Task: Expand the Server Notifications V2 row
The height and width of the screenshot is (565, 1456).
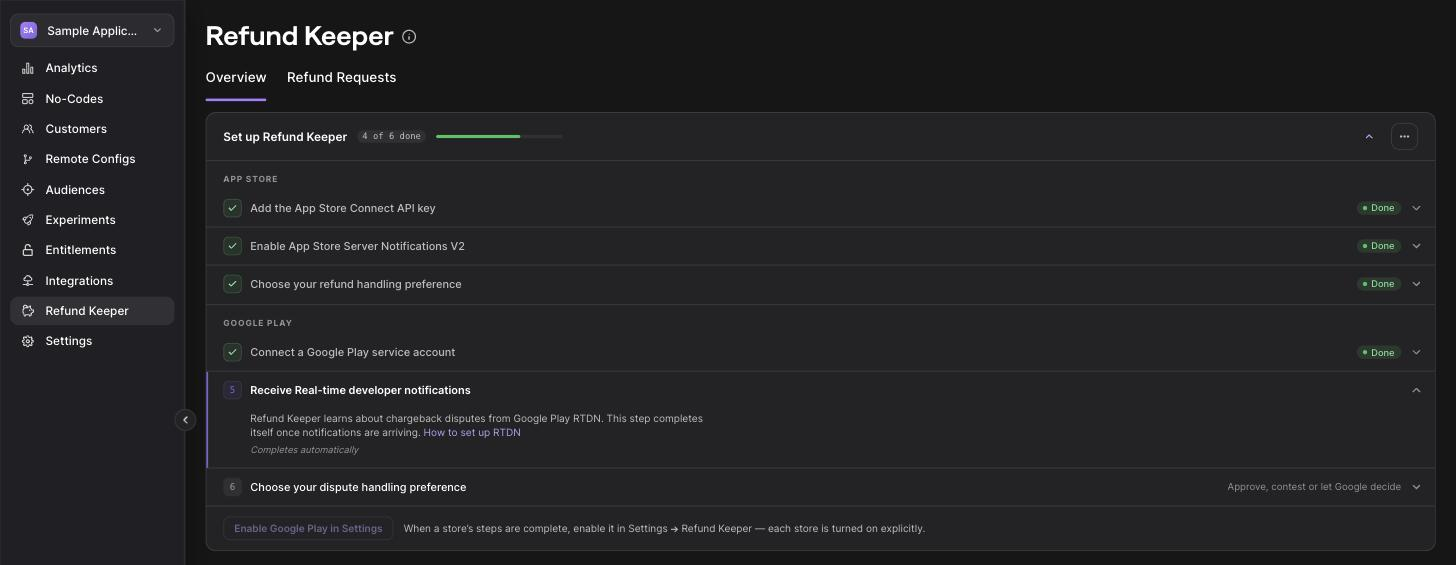Action: tap(1416, 246)
